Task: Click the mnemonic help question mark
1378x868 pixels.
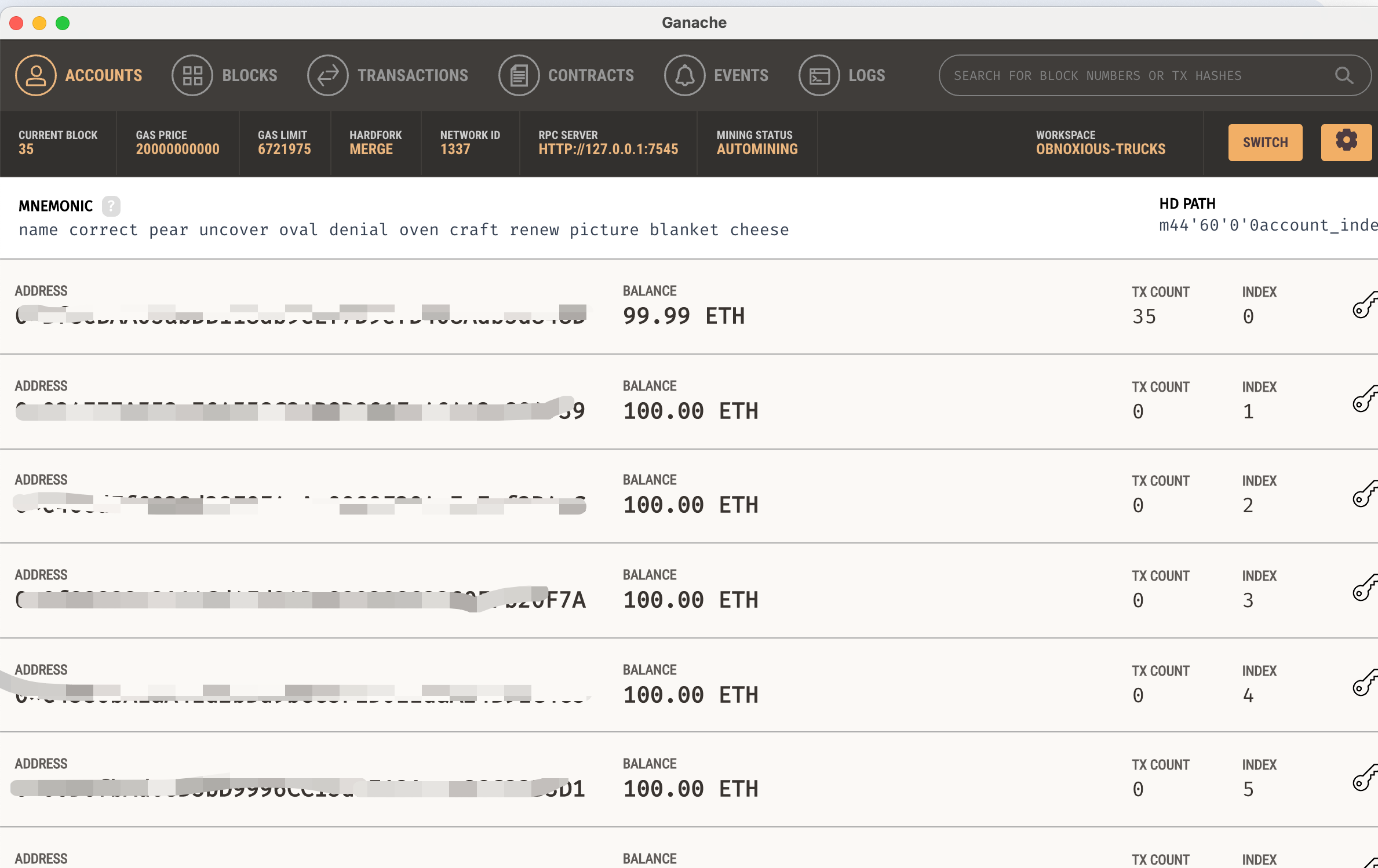Action: pyautogui.click(x=111, y=206)
